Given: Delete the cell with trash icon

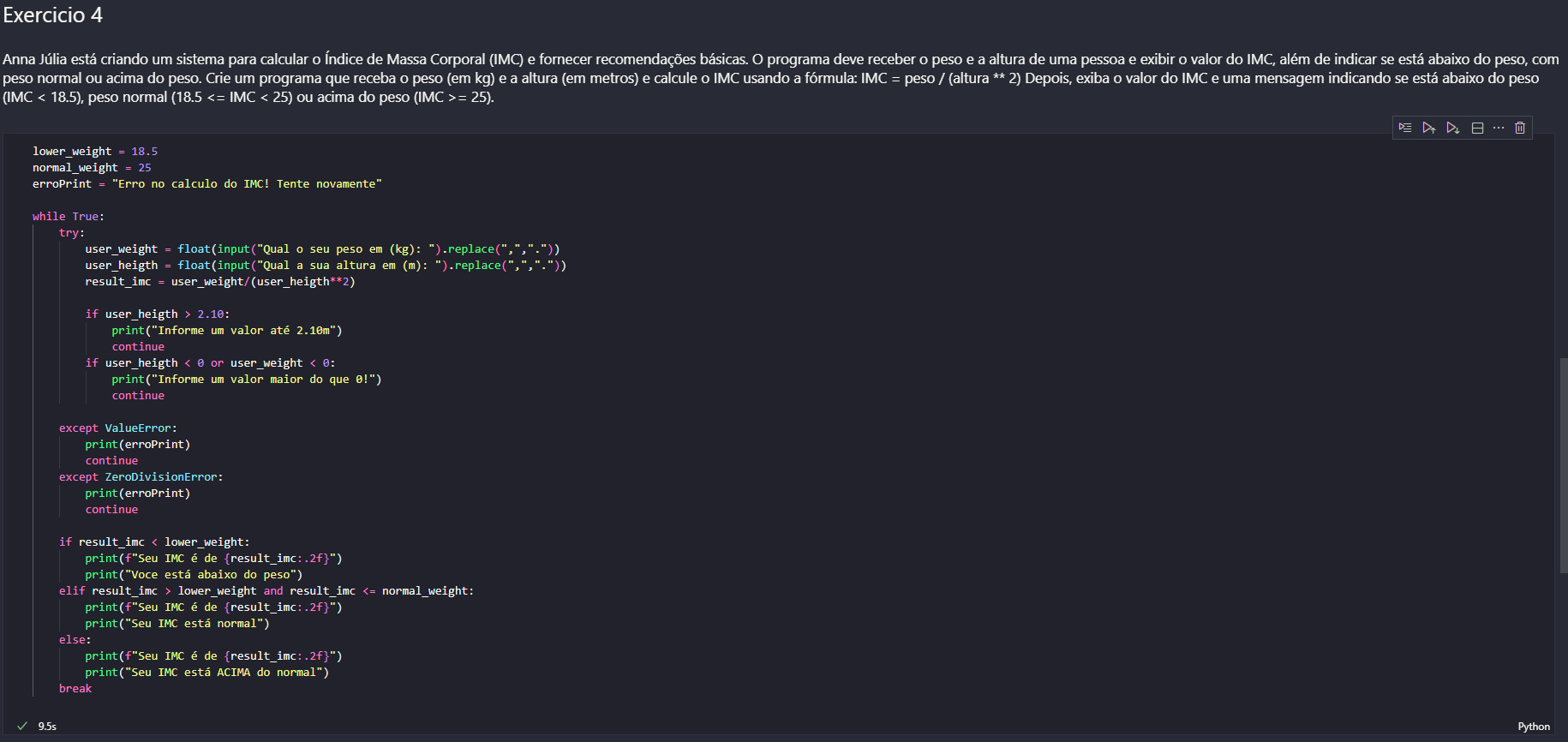Looking at the screenshot, I should [1520, 128].
